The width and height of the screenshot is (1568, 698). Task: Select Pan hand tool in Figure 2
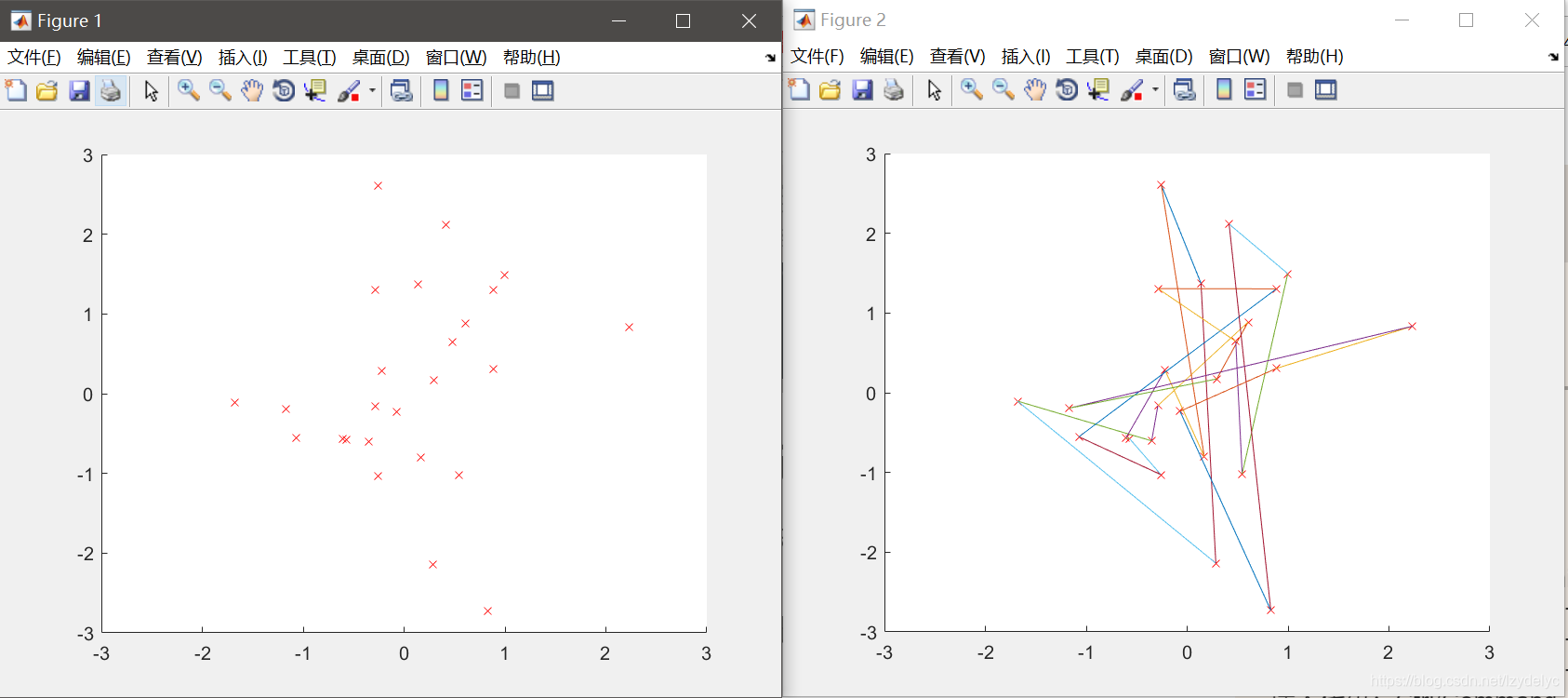1035,89
